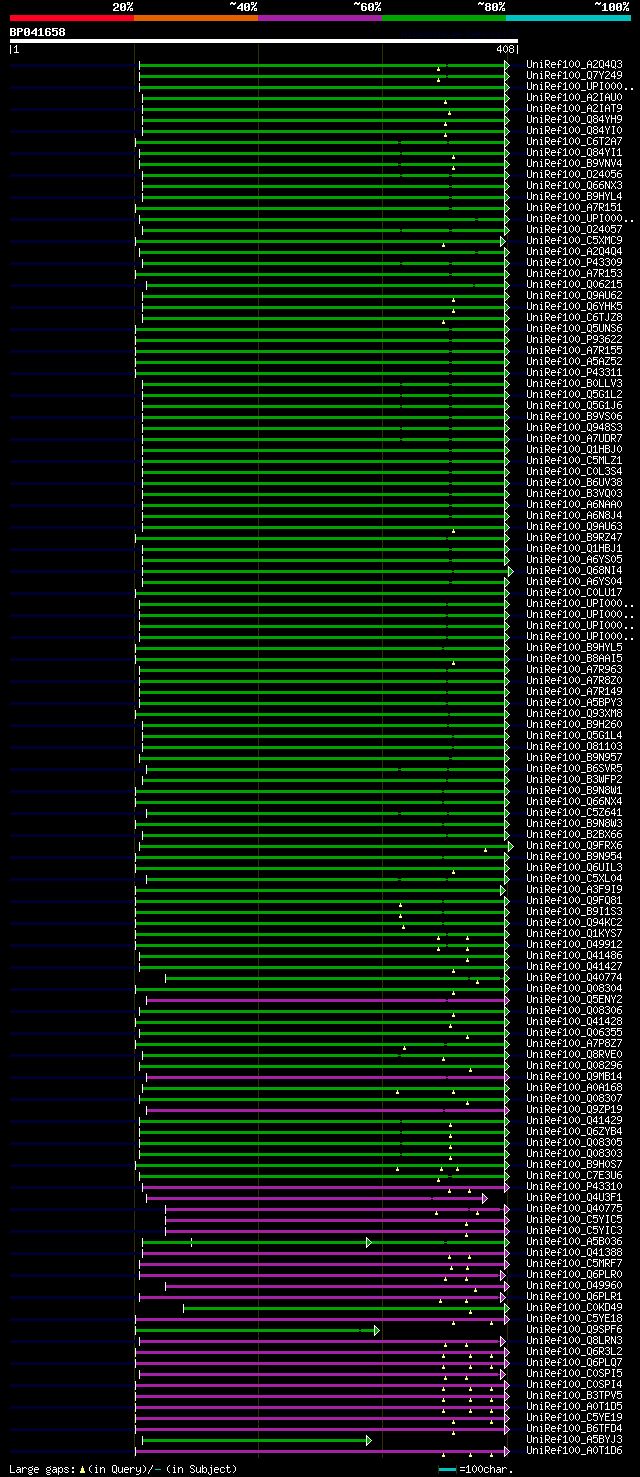This screenshot has height=1477, width=640.
Task: Select the UniRef100_C5XMC9 label
Action: coord(574,240)
